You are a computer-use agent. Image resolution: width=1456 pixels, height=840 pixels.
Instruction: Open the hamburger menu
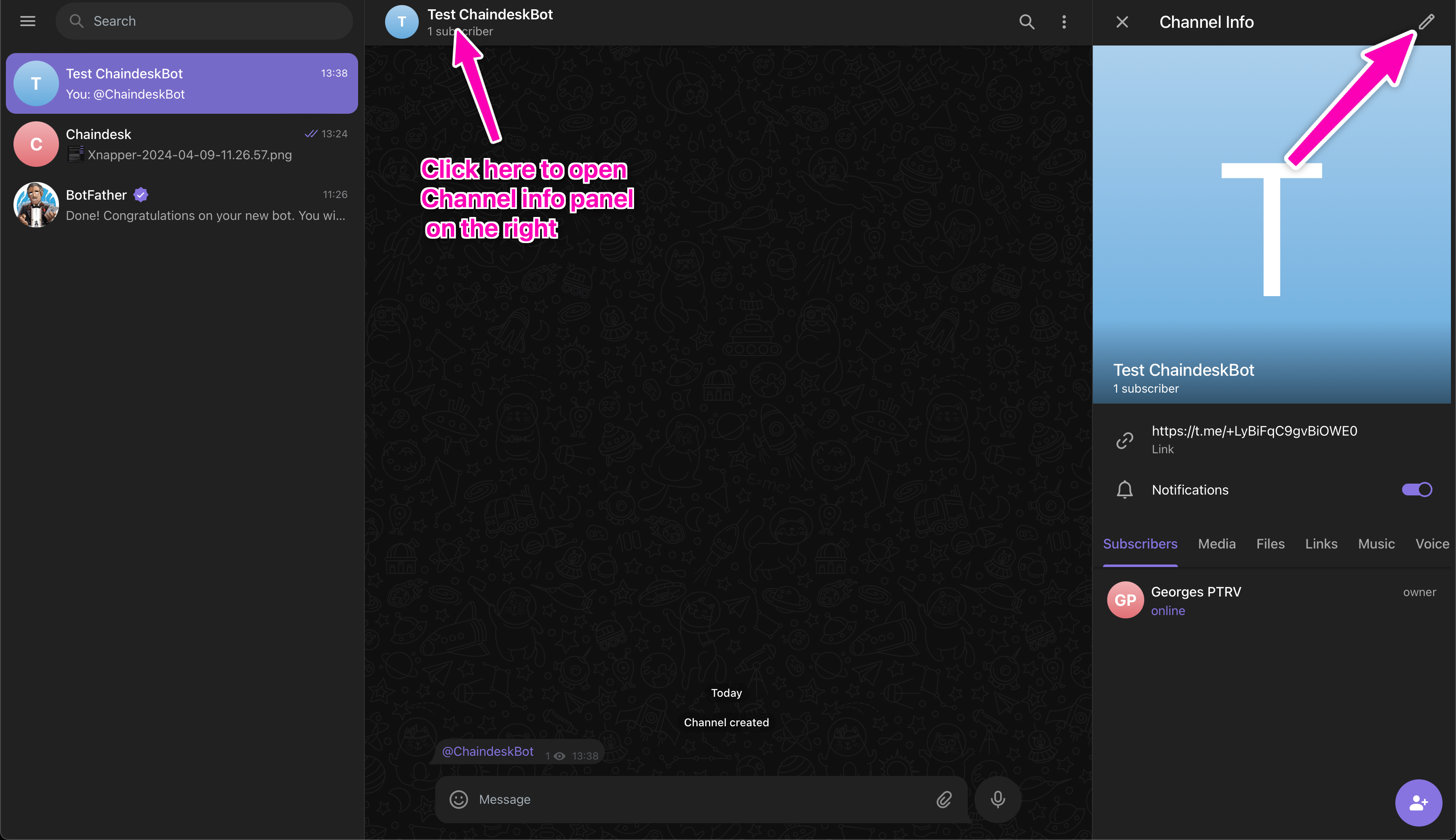(x=27, y=21)
